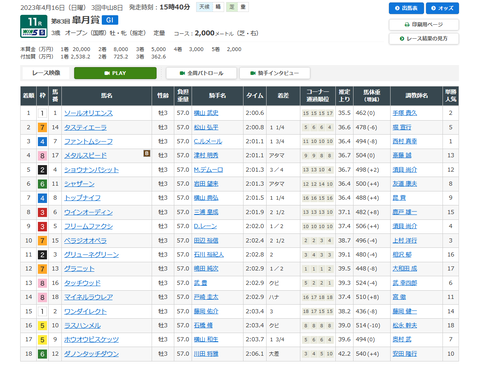Open the 全周パトロール video
Viewport: 480px width, 366px height.
click(x=201, y=73)
